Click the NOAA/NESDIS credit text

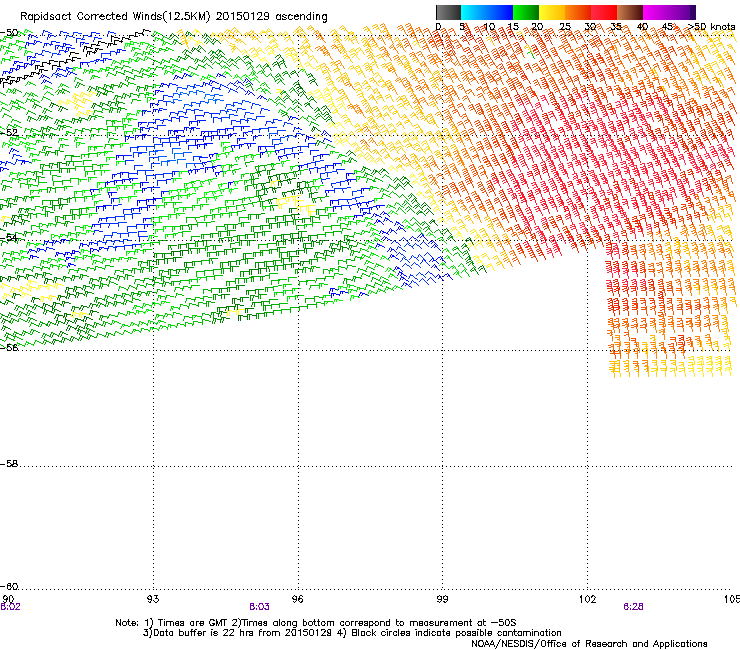click(589, 644)
